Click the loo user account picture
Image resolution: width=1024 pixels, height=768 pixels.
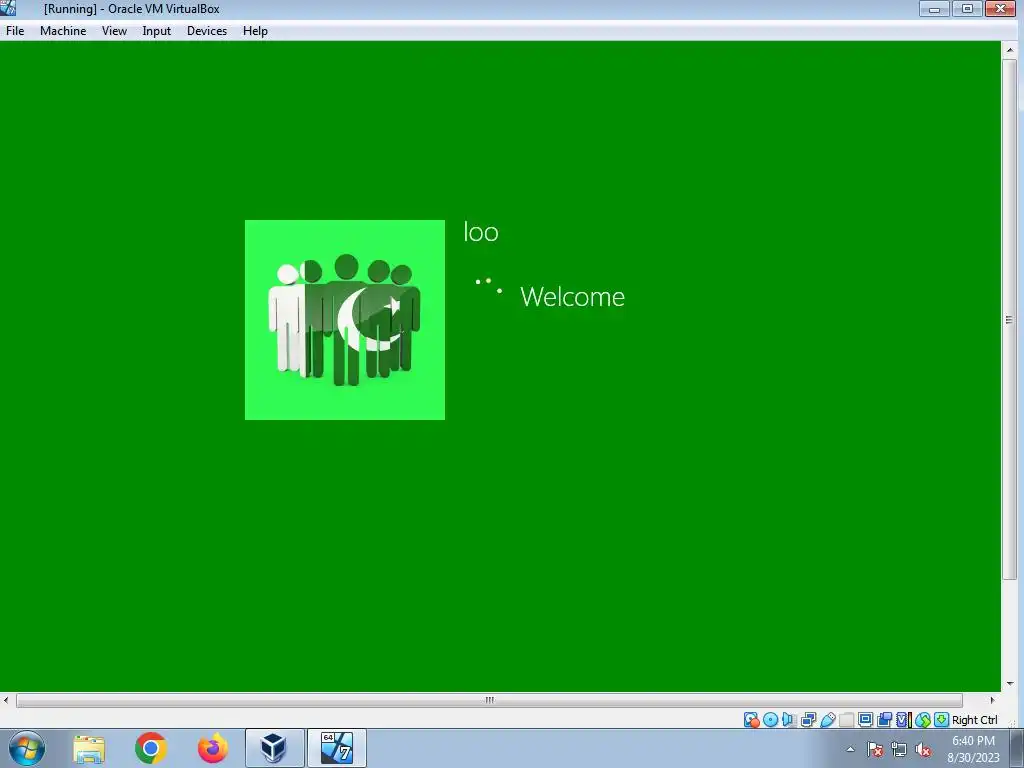[345, 320]
